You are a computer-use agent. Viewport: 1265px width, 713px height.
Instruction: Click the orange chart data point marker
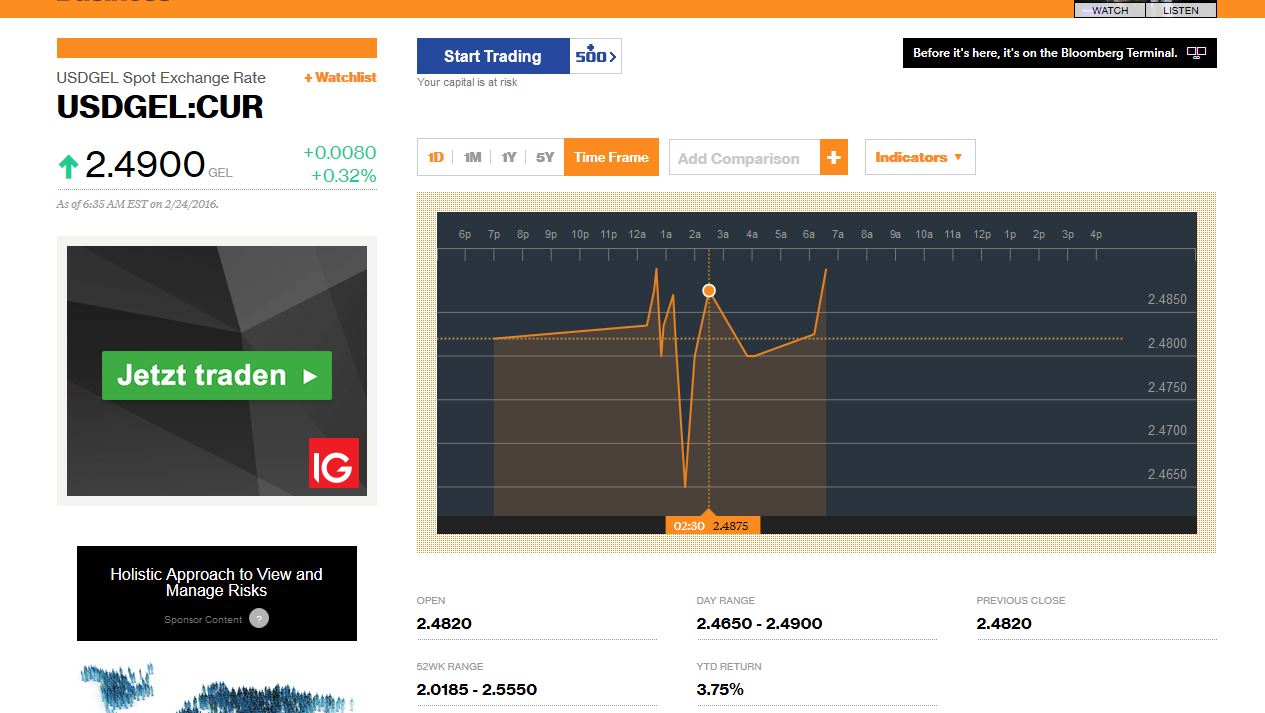click(709, 291)
